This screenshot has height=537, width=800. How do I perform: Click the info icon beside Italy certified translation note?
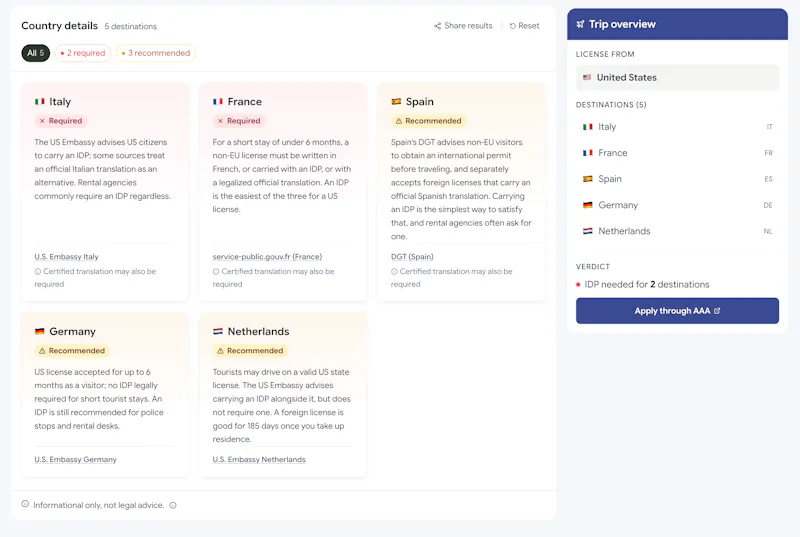click(x=38, y=272)
